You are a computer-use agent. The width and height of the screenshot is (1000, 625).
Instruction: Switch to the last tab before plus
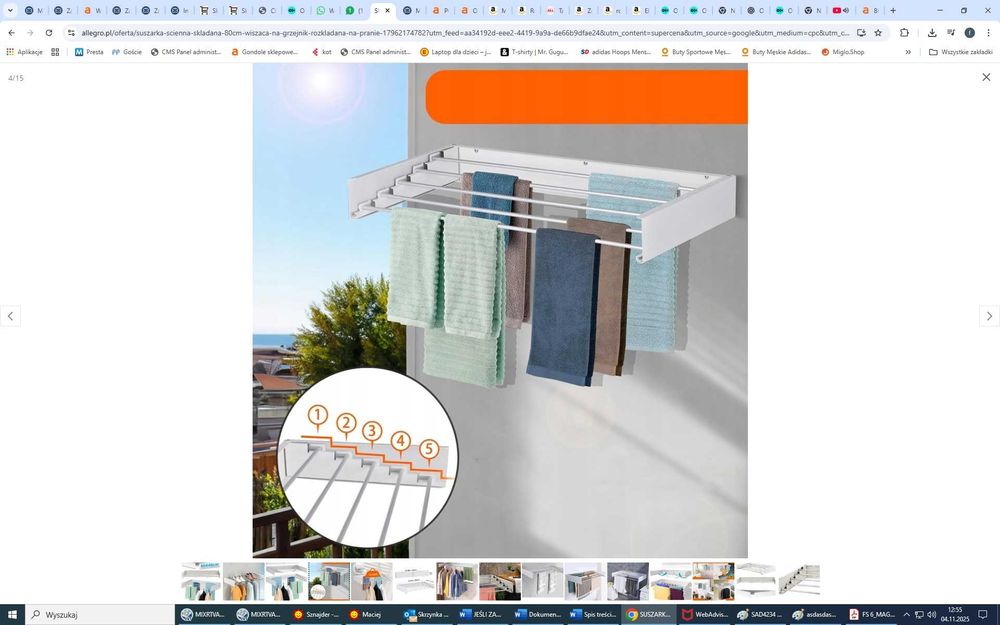[869, 10]
